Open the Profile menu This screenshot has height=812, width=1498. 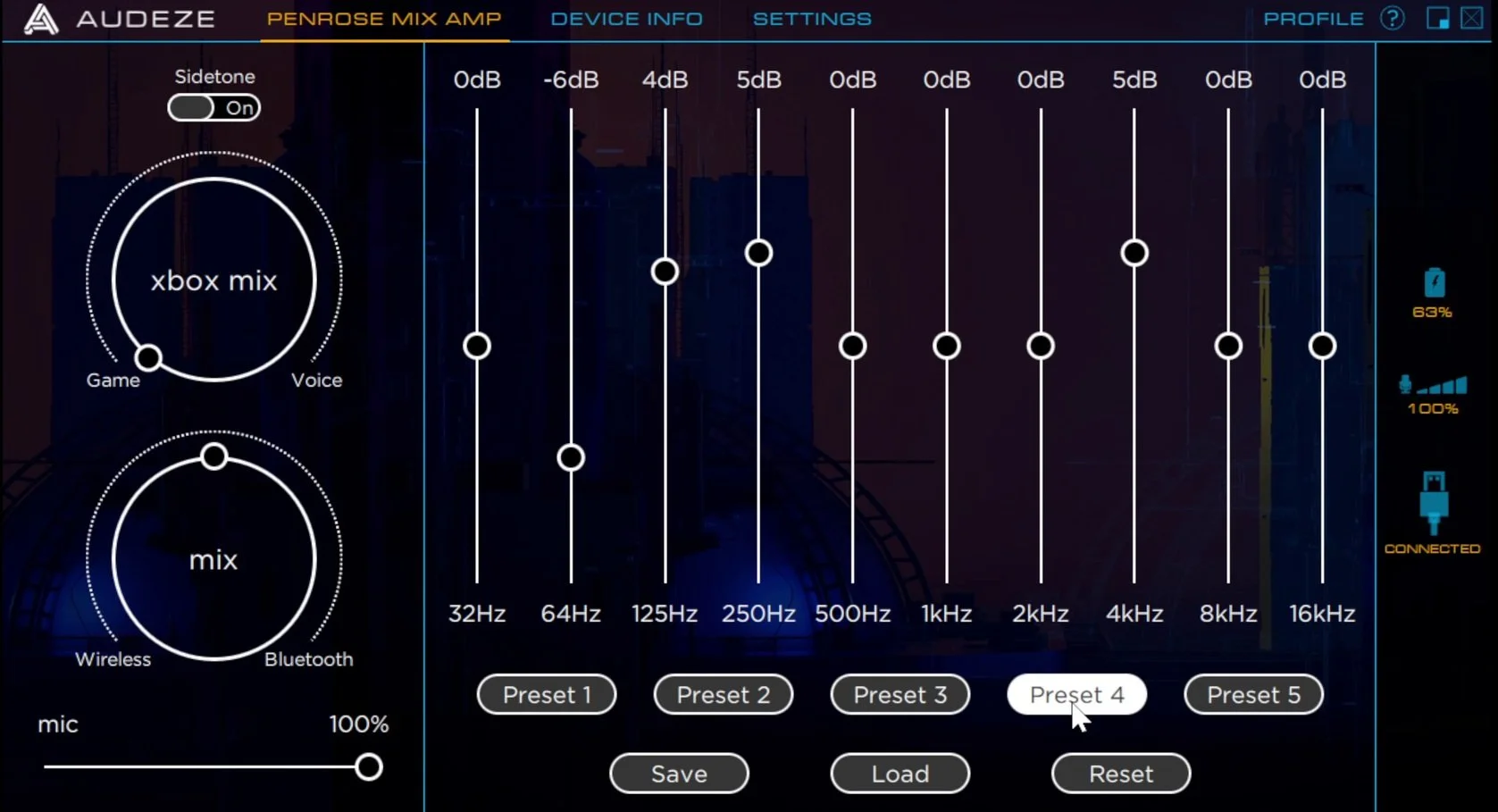coord(1313,19)
